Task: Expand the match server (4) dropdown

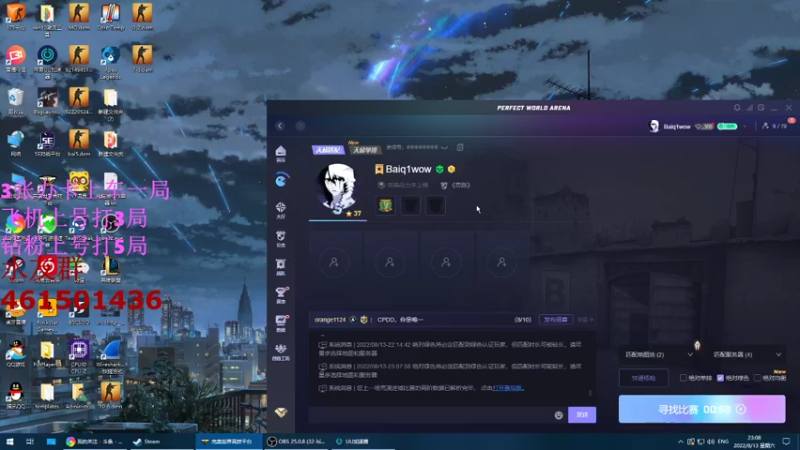Action: [747, 355]
